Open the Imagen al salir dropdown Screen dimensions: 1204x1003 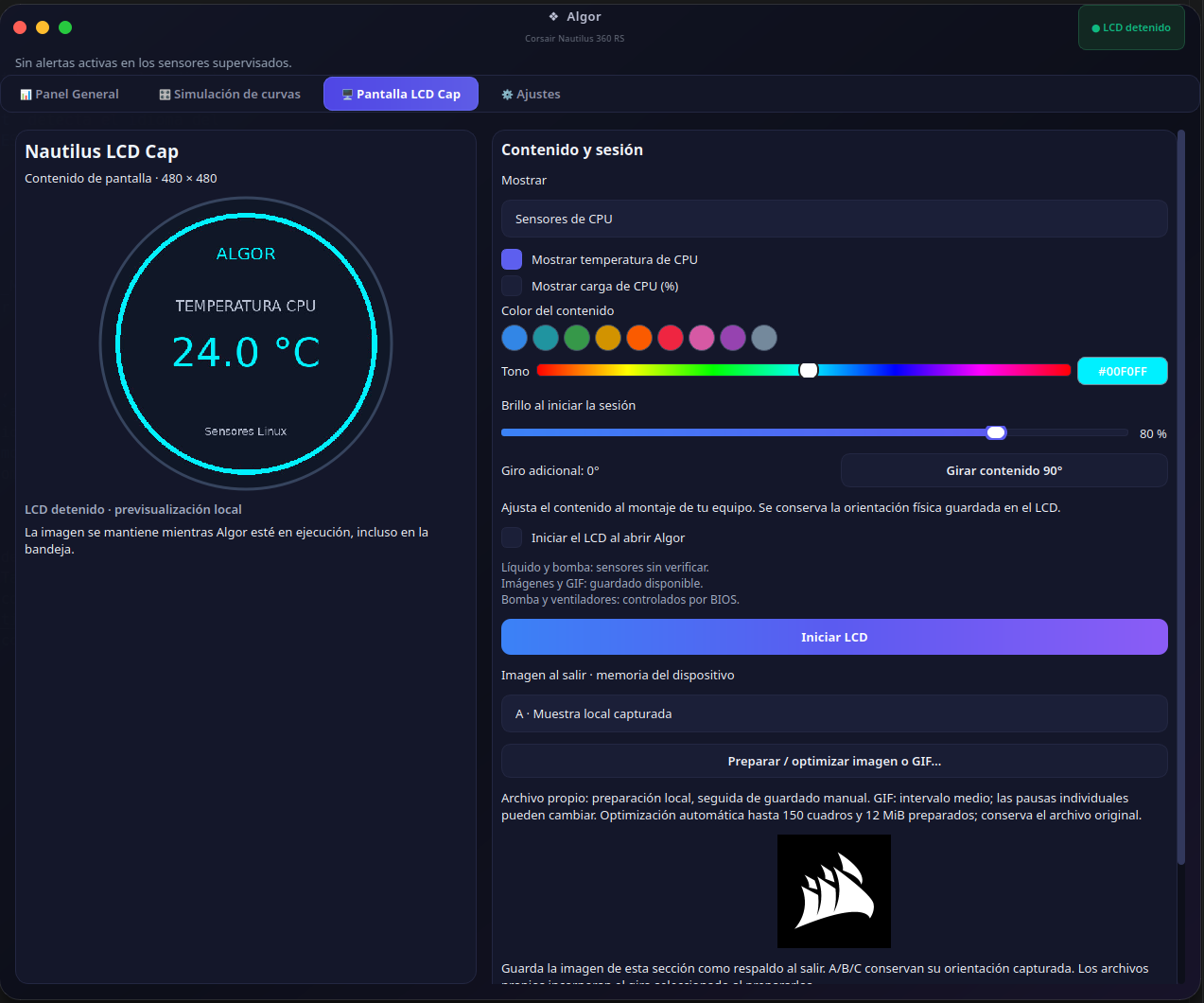[834, 713]
